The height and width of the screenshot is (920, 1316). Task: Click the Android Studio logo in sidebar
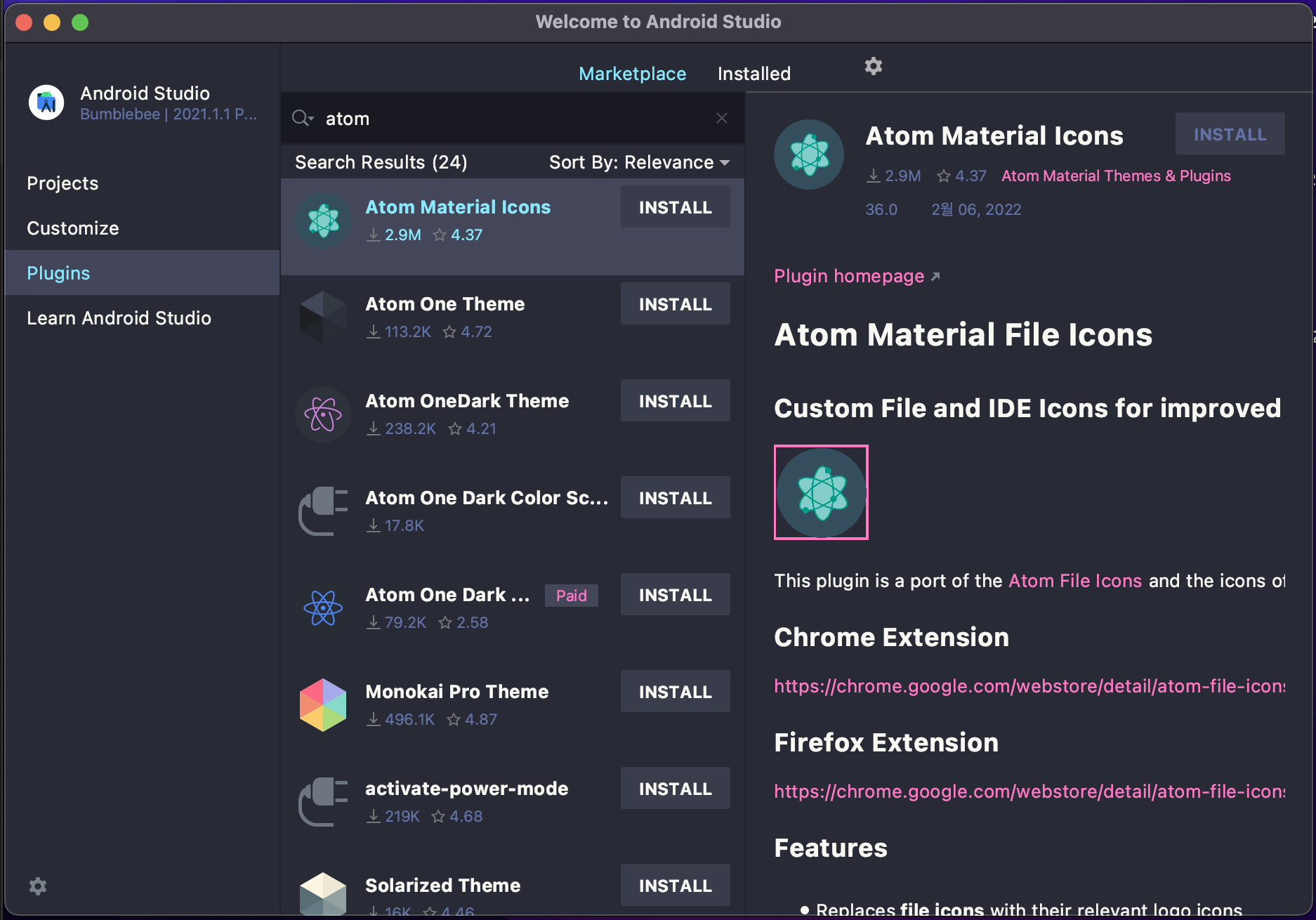point(46,103)
